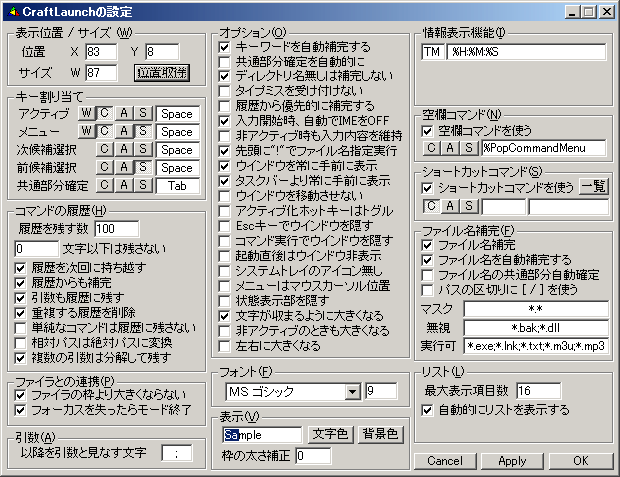Toggle C modifier for 空欄コマンド
This screenshot has height=477, width=620.
[431, 148]
